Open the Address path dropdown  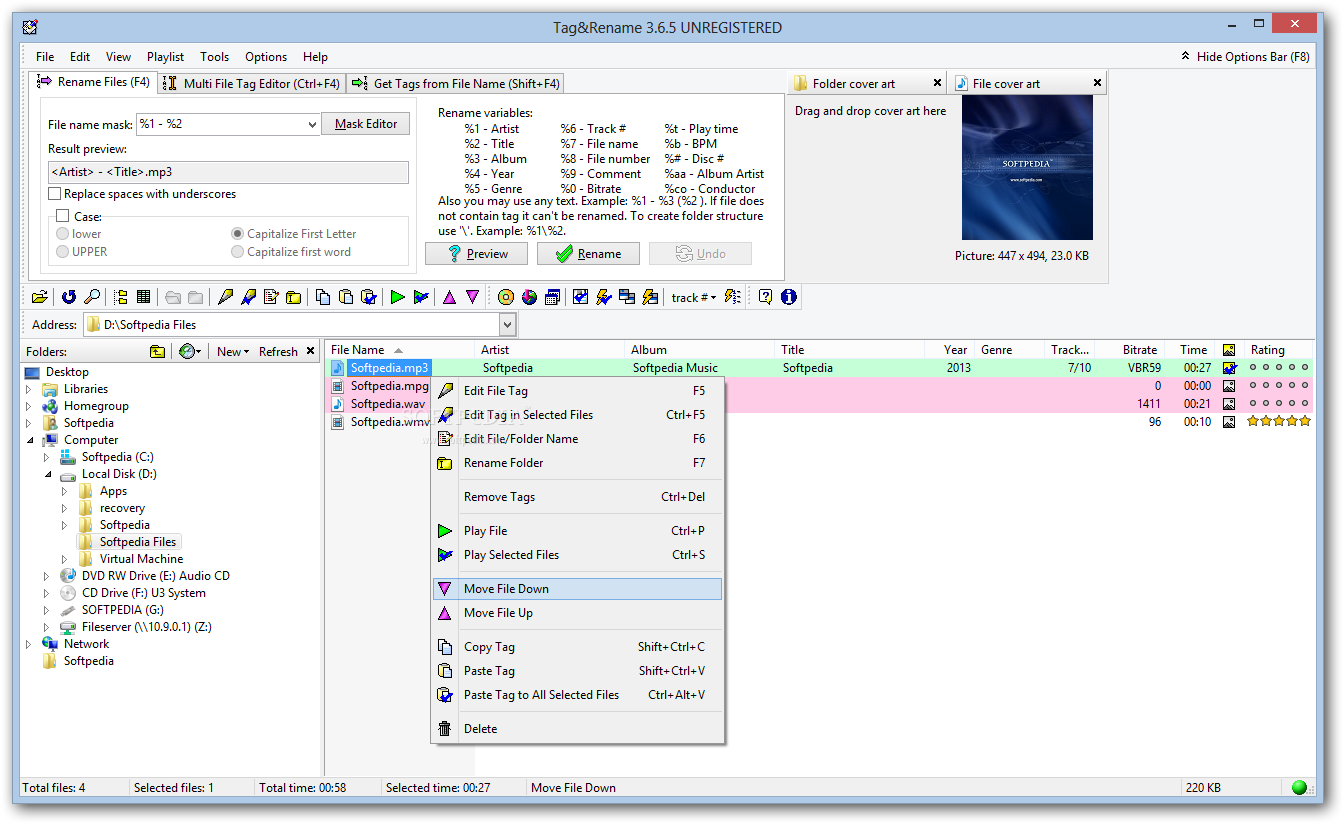coord(507,325)
